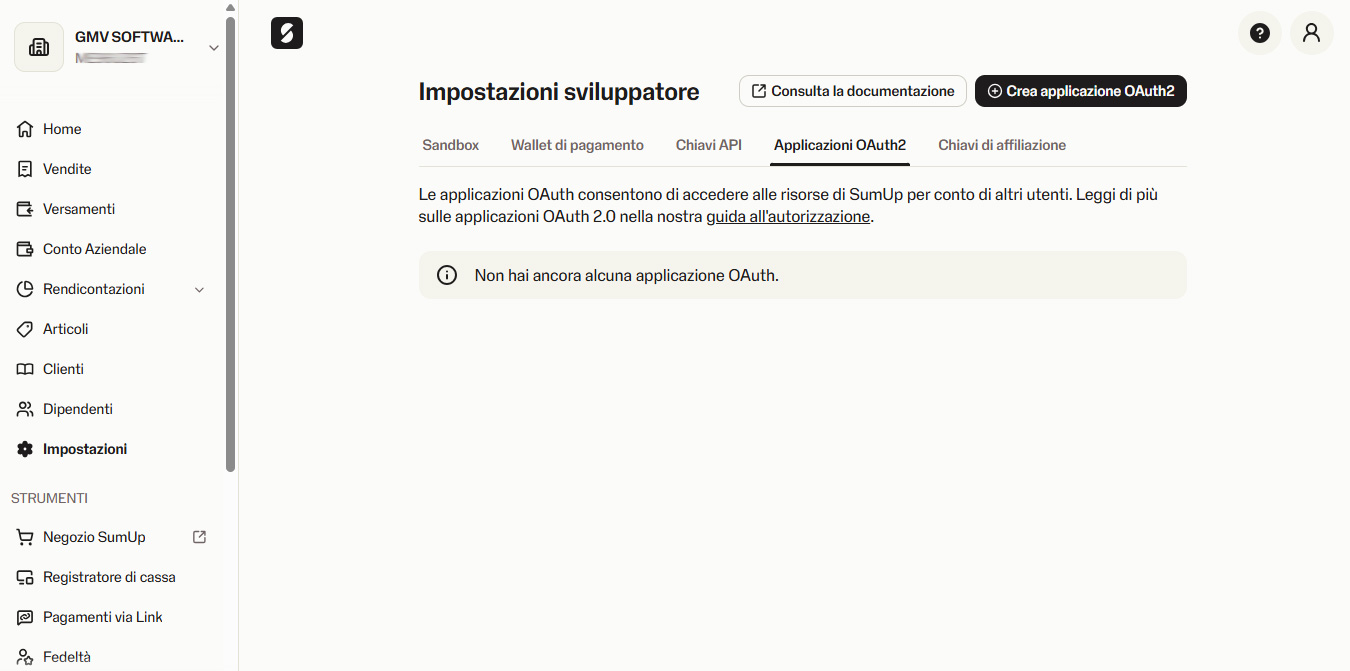The image size is (1350, 671).
Task: Open the Wallet di pagamento tab
Action: (577, 145)
